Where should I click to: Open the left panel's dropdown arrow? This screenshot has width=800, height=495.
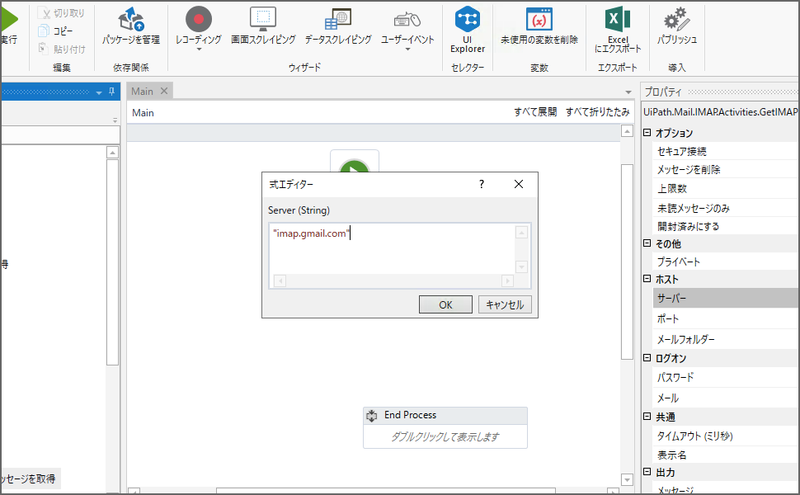tap(99, 93)
